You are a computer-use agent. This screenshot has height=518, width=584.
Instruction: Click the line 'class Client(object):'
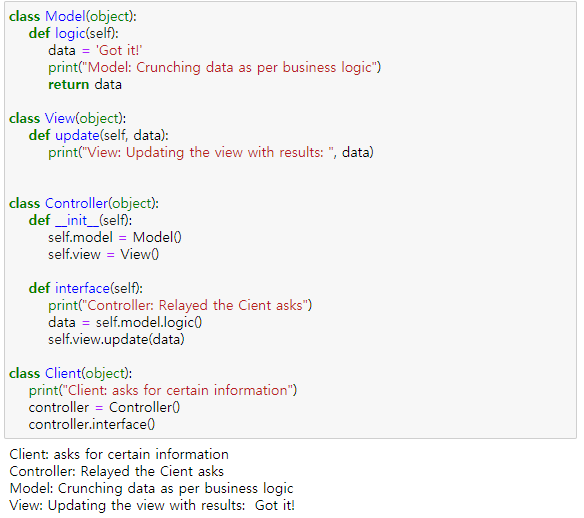pyautogui.click(x=71, y=374)
